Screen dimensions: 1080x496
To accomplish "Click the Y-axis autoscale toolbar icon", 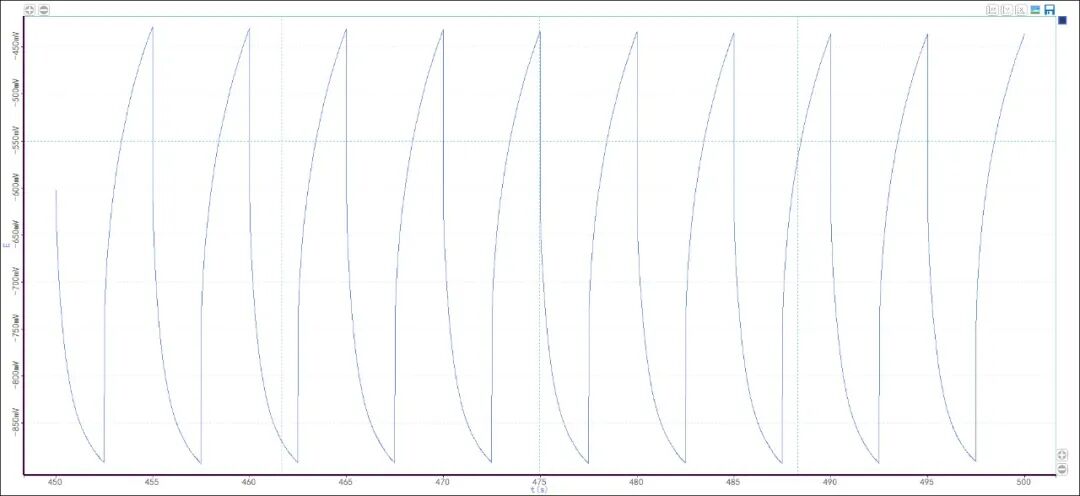I will [1007, 10].
